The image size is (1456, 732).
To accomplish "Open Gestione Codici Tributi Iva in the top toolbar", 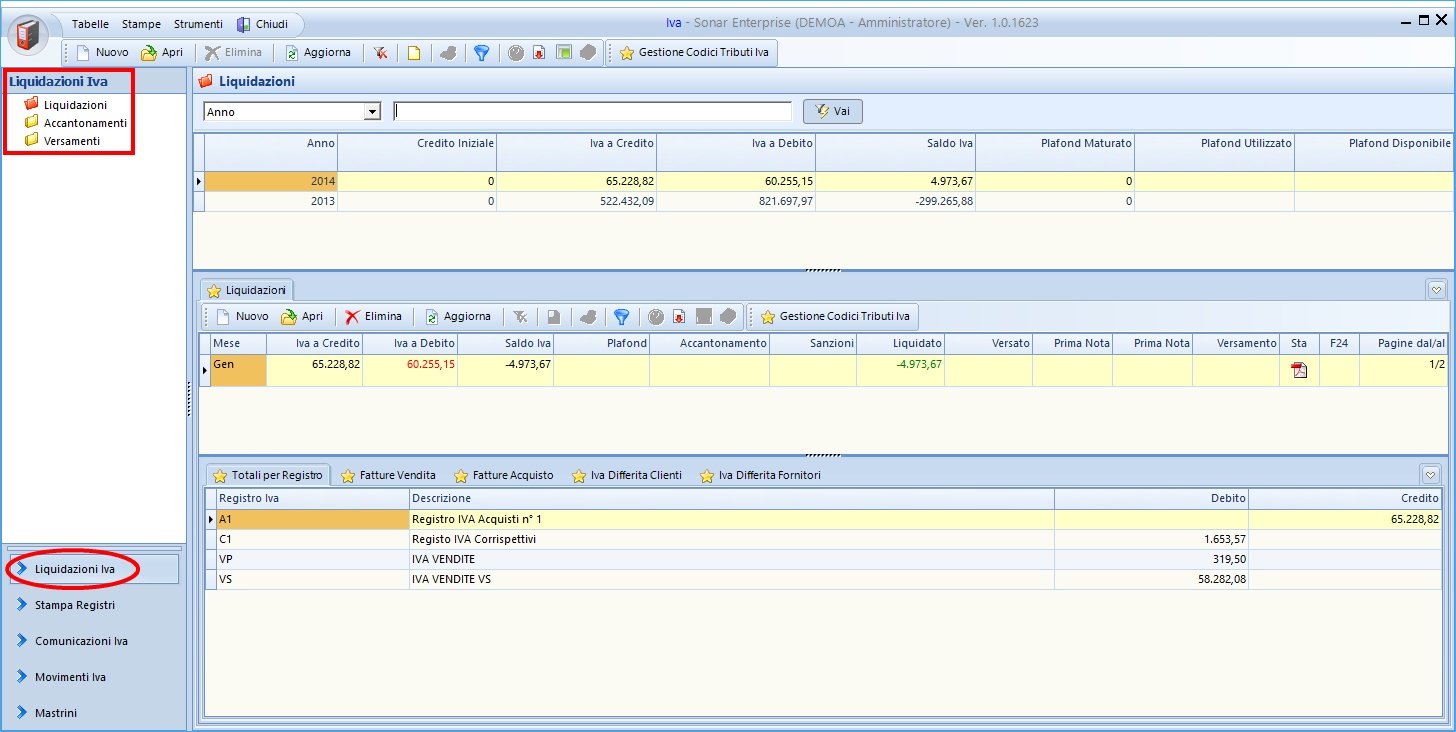I will tap(693, 53).
